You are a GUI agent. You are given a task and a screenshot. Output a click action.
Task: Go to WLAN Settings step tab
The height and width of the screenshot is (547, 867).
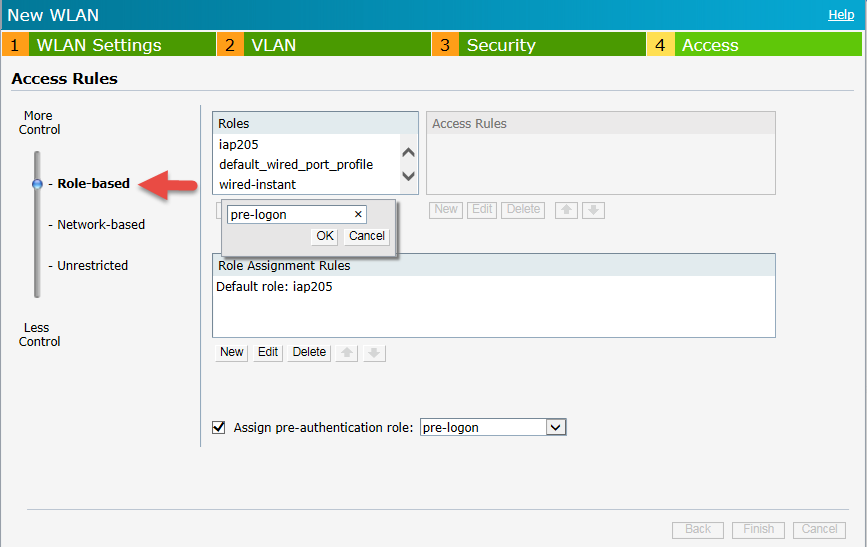coord(109,44)
